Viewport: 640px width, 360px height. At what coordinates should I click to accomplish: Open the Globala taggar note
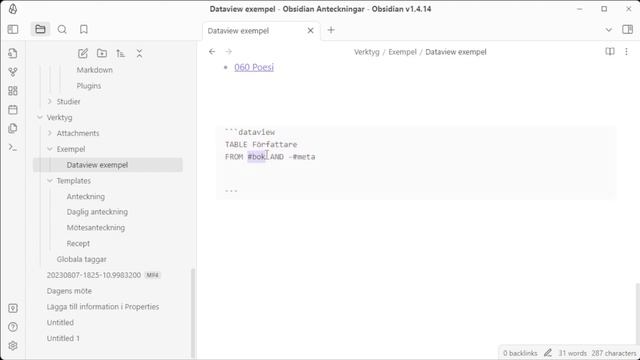[82, 259]
